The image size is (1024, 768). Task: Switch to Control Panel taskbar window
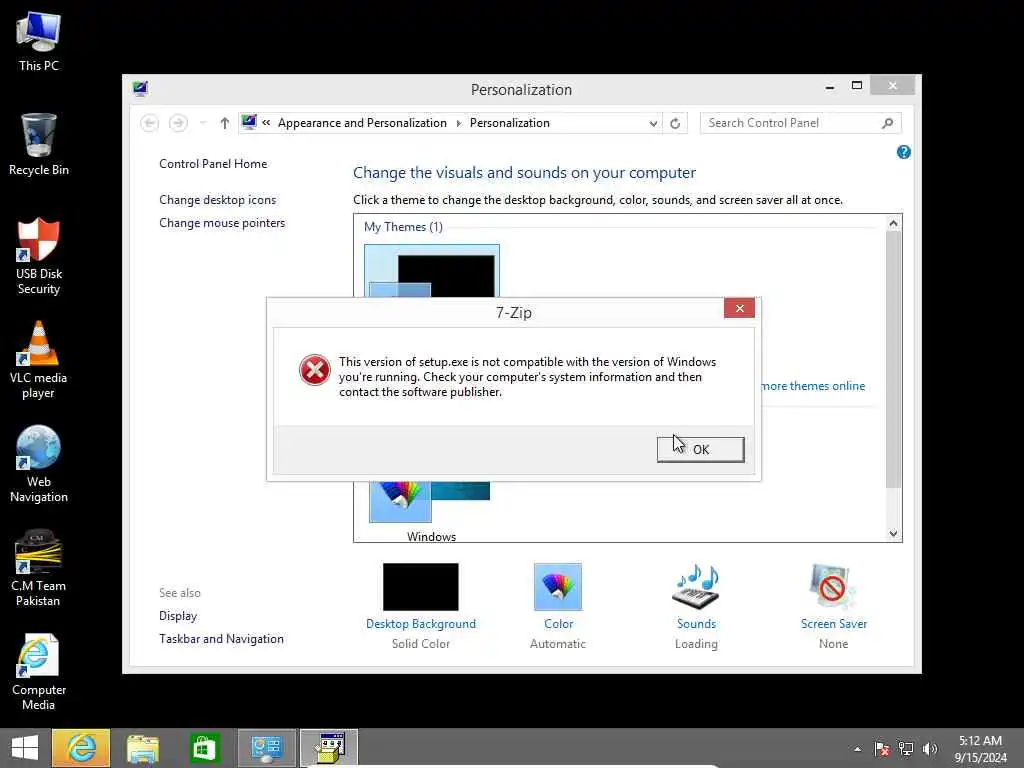coord(266,748)
